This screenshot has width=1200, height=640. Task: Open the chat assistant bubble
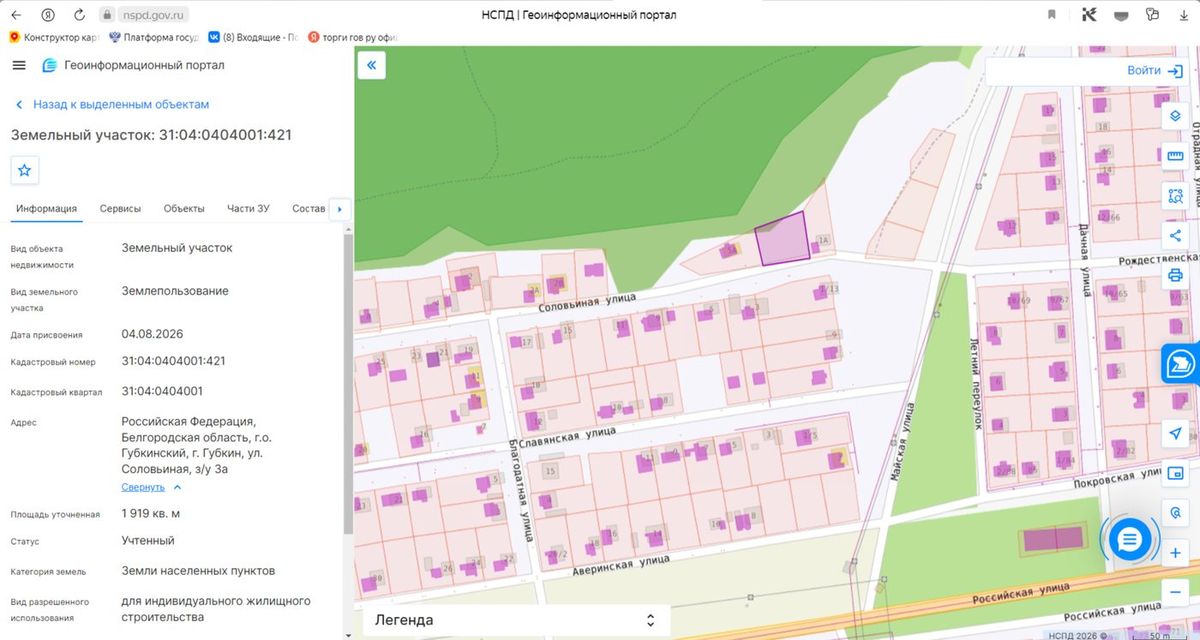(1129, 540)
